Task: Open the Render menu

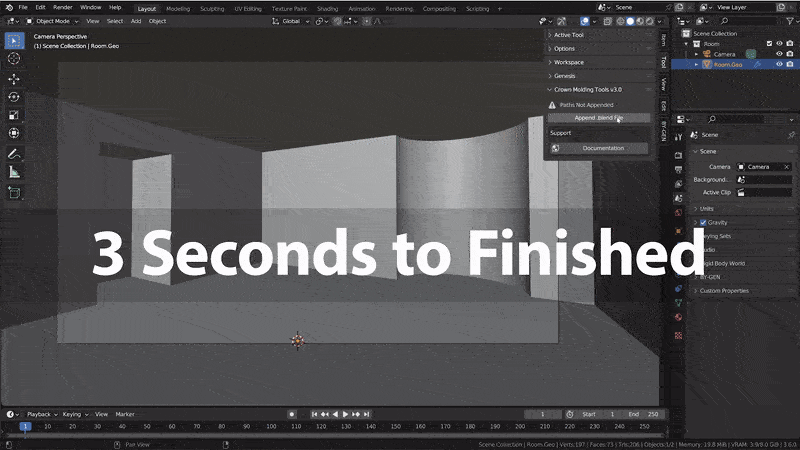Action: pyautogui.click(x=62, y=8)
